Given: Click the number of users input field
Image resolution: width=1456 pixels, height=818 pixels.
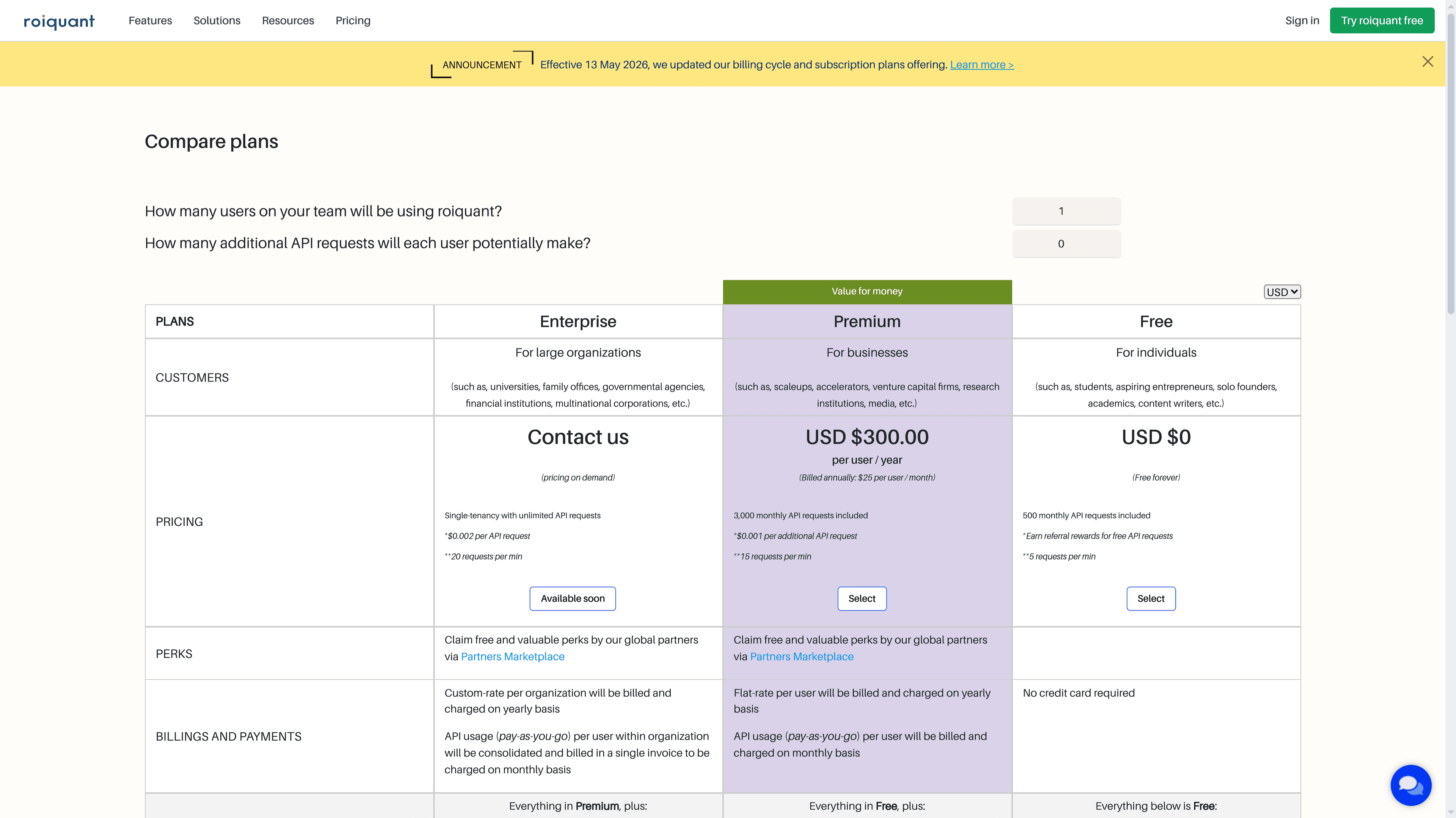Looking at the screenshot, I should pos(1066,211).
